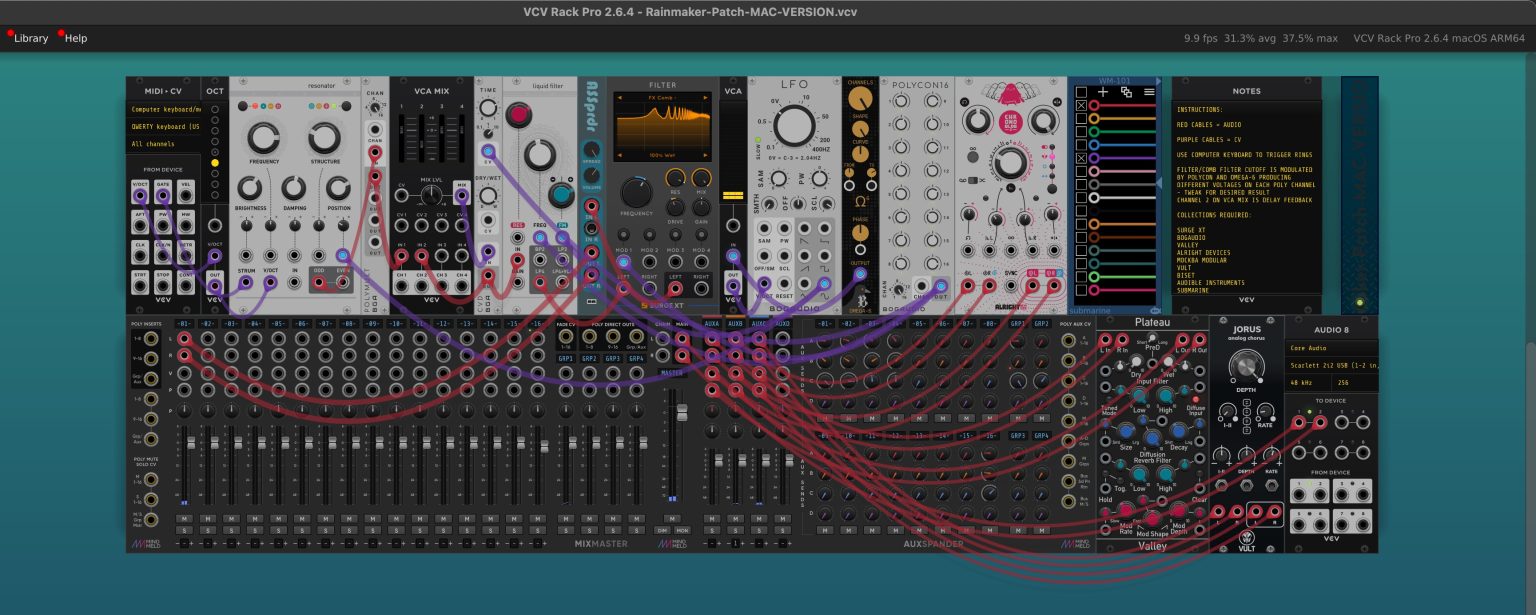Open the 48 kHz sample rate dropdown

[x=1308, y=382]
